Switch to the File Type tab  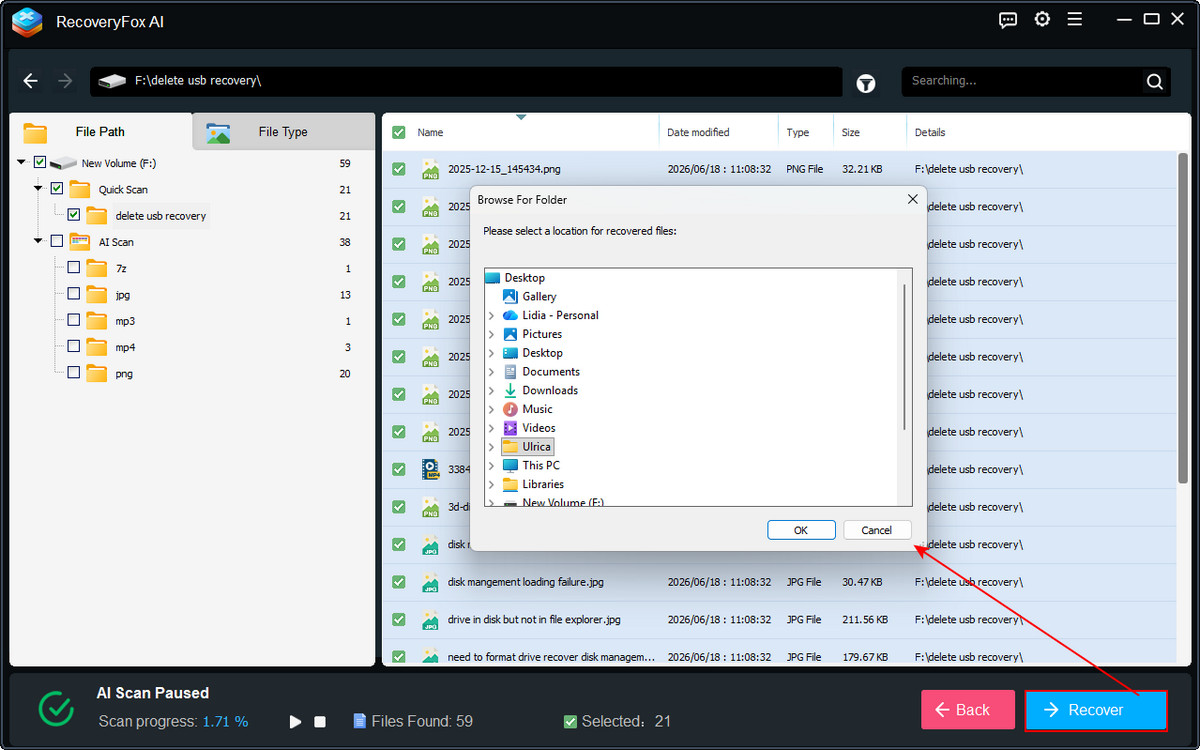[x=283, y=132]
